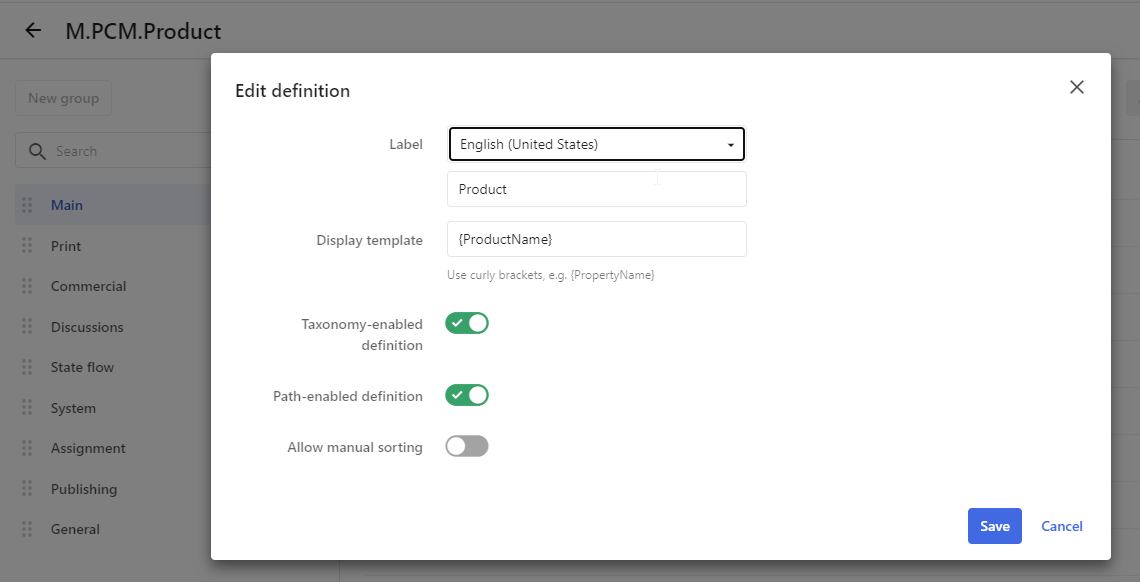Click the drag handle beside the Main group
1140x582 pixels.
coord(27,205)
